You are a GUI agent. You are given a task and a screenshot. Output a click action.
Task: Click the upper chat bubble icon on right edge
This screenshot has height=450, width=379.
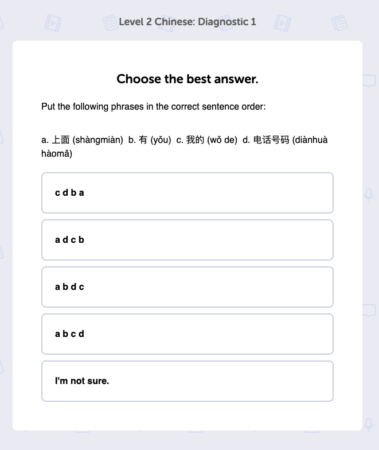coord(369,81)
